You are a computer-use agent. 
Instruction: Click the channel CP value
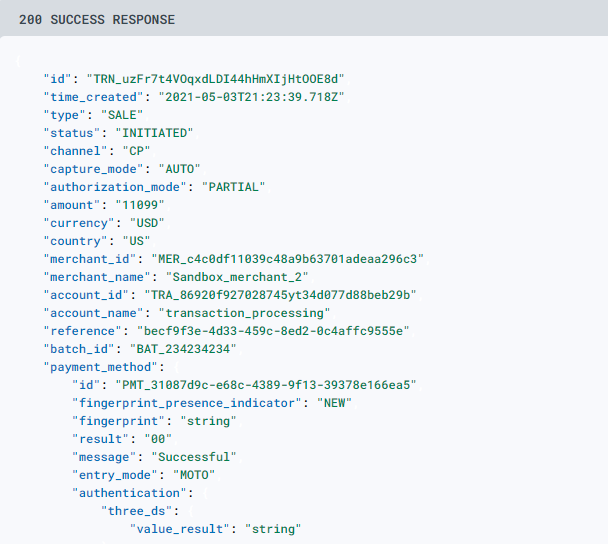[136, 151]
